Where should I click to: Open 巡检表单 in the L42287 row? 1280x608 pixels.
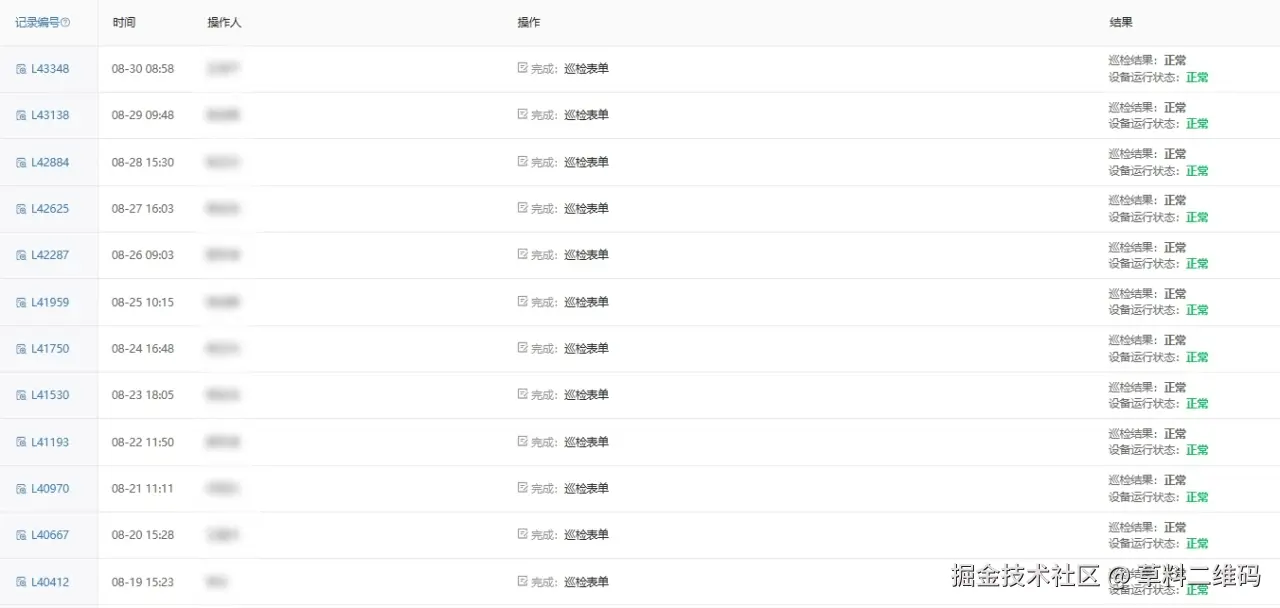coord(586,255)
